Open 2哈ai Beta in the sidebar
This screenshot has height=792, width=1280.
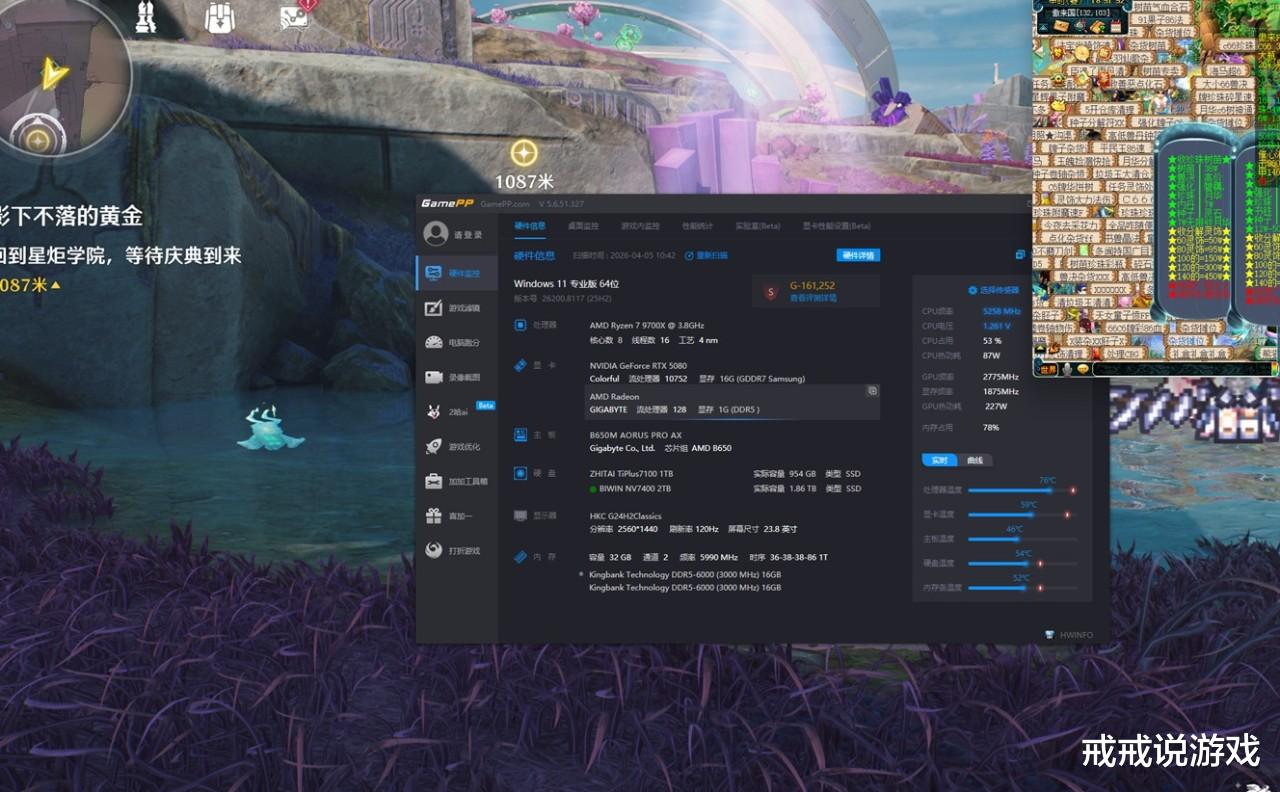[x=457, y=411]
